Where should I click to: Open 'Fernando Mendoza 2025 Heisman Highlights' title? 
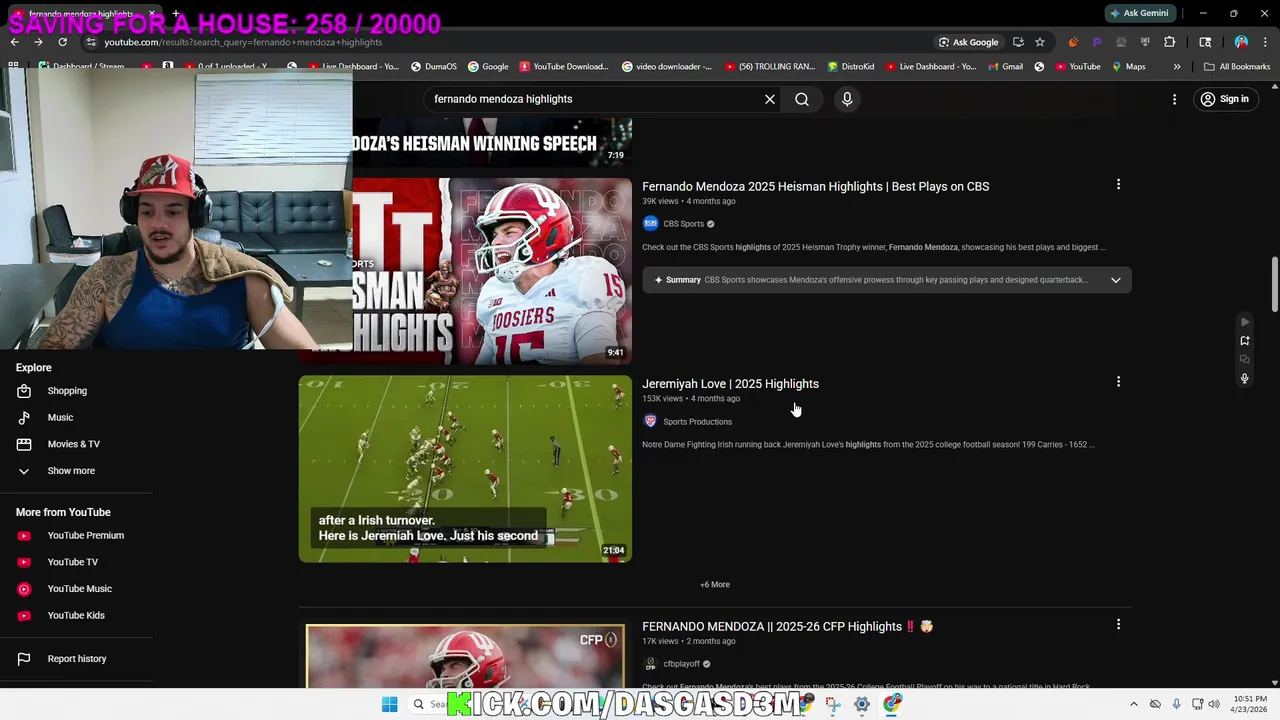(x=815, y=186)
